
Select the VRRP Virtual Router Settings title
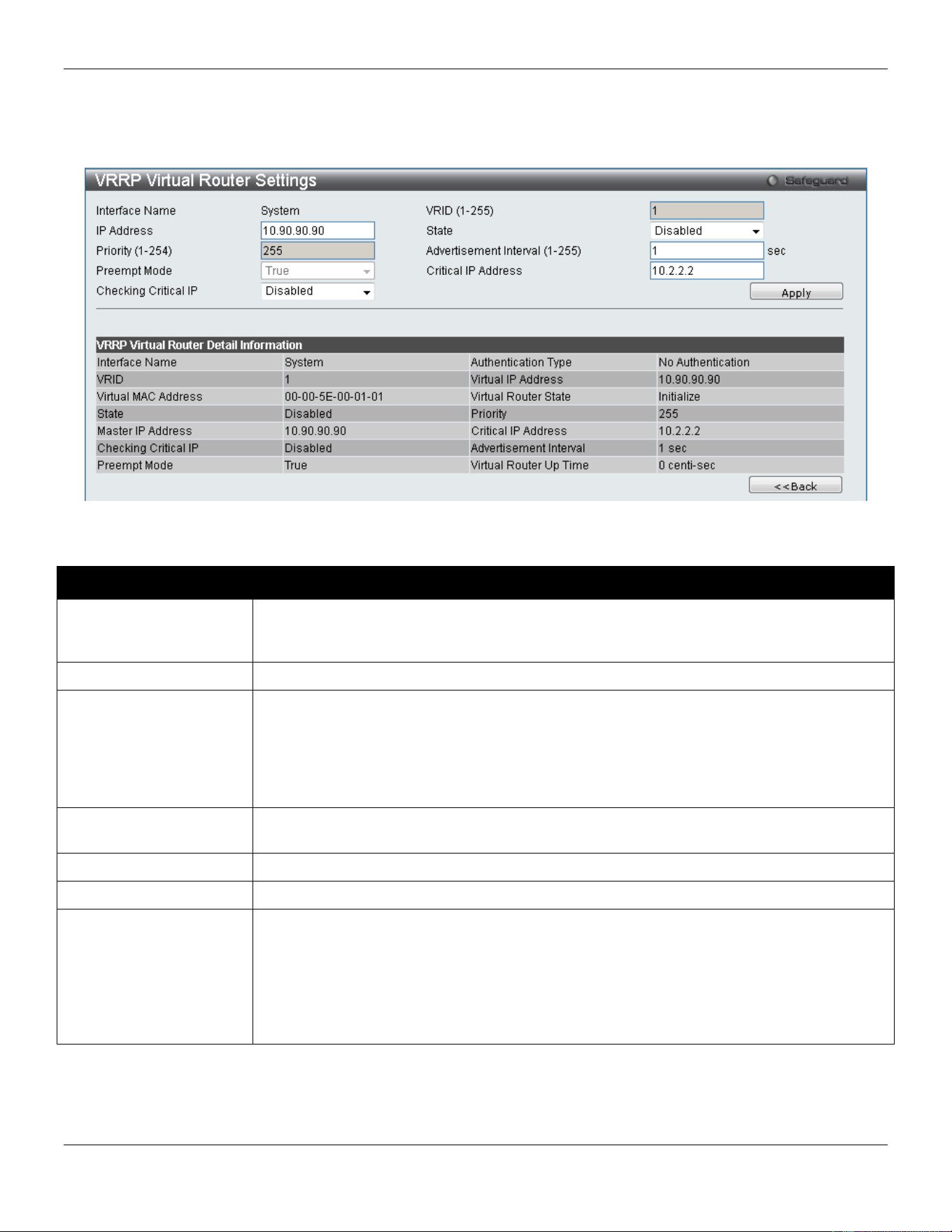click(206, 180)
